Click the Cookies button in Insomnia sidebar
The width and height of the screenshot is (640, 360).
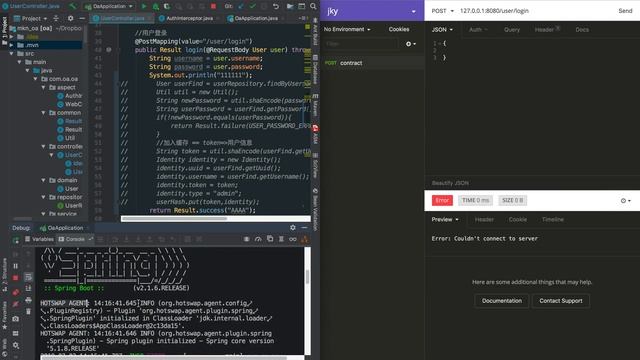tap(399, 29)
